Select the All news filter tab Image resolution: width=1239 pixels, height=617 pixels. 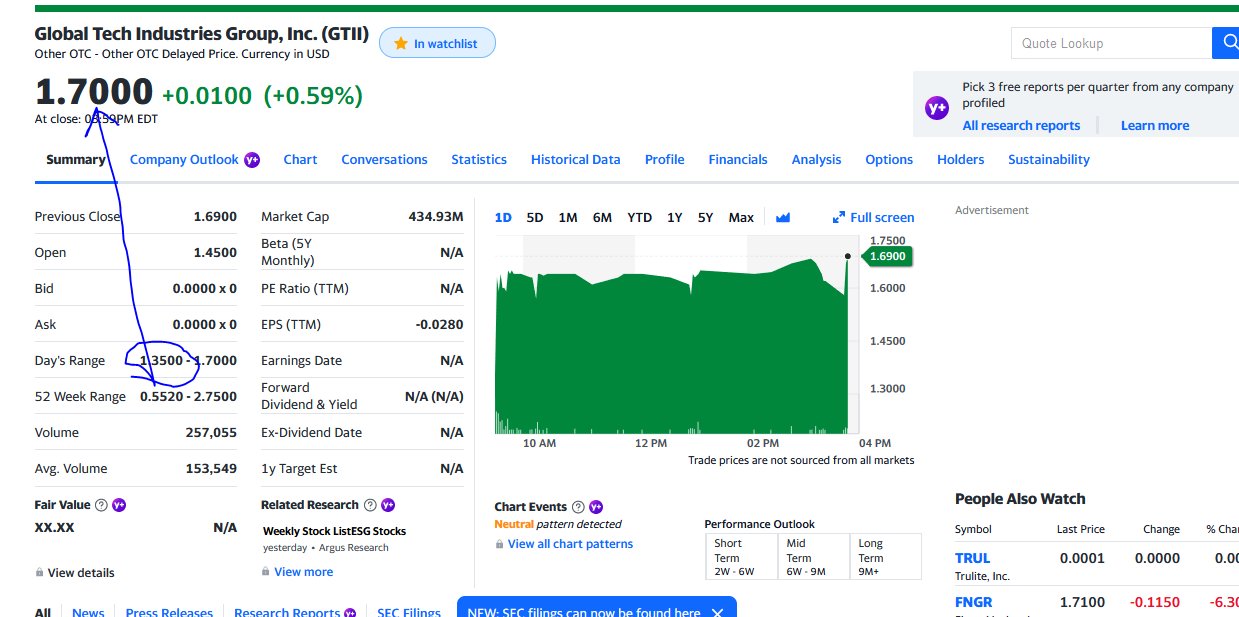(x=43, y=611)
